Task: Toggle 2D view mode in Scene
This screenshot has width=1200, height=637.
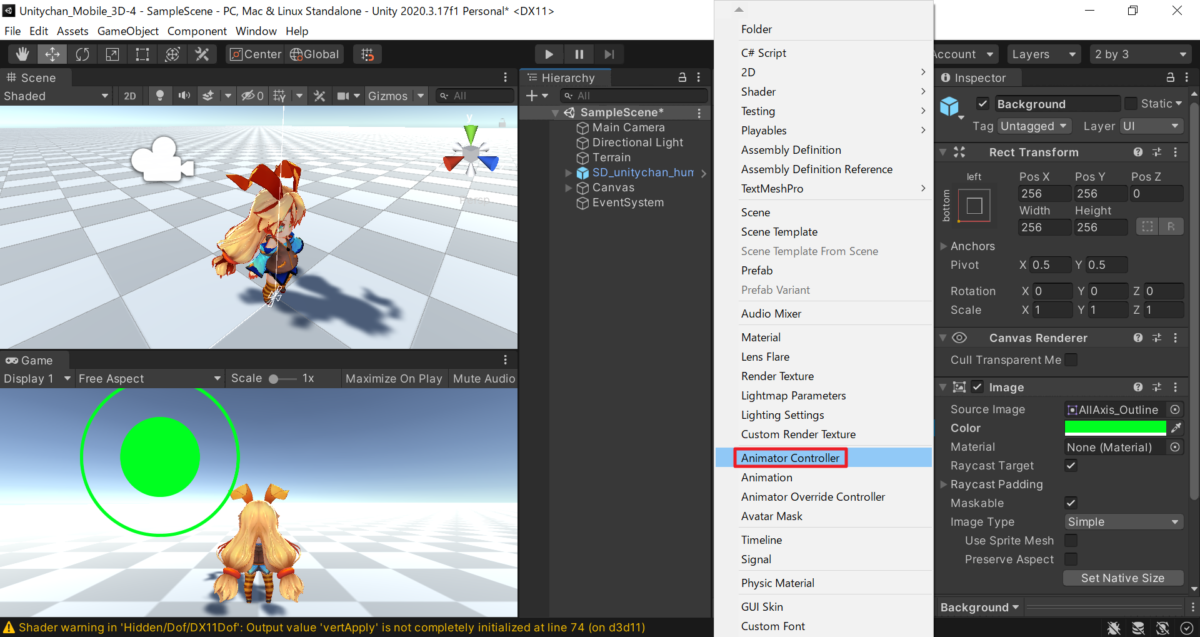Action: 129,96
